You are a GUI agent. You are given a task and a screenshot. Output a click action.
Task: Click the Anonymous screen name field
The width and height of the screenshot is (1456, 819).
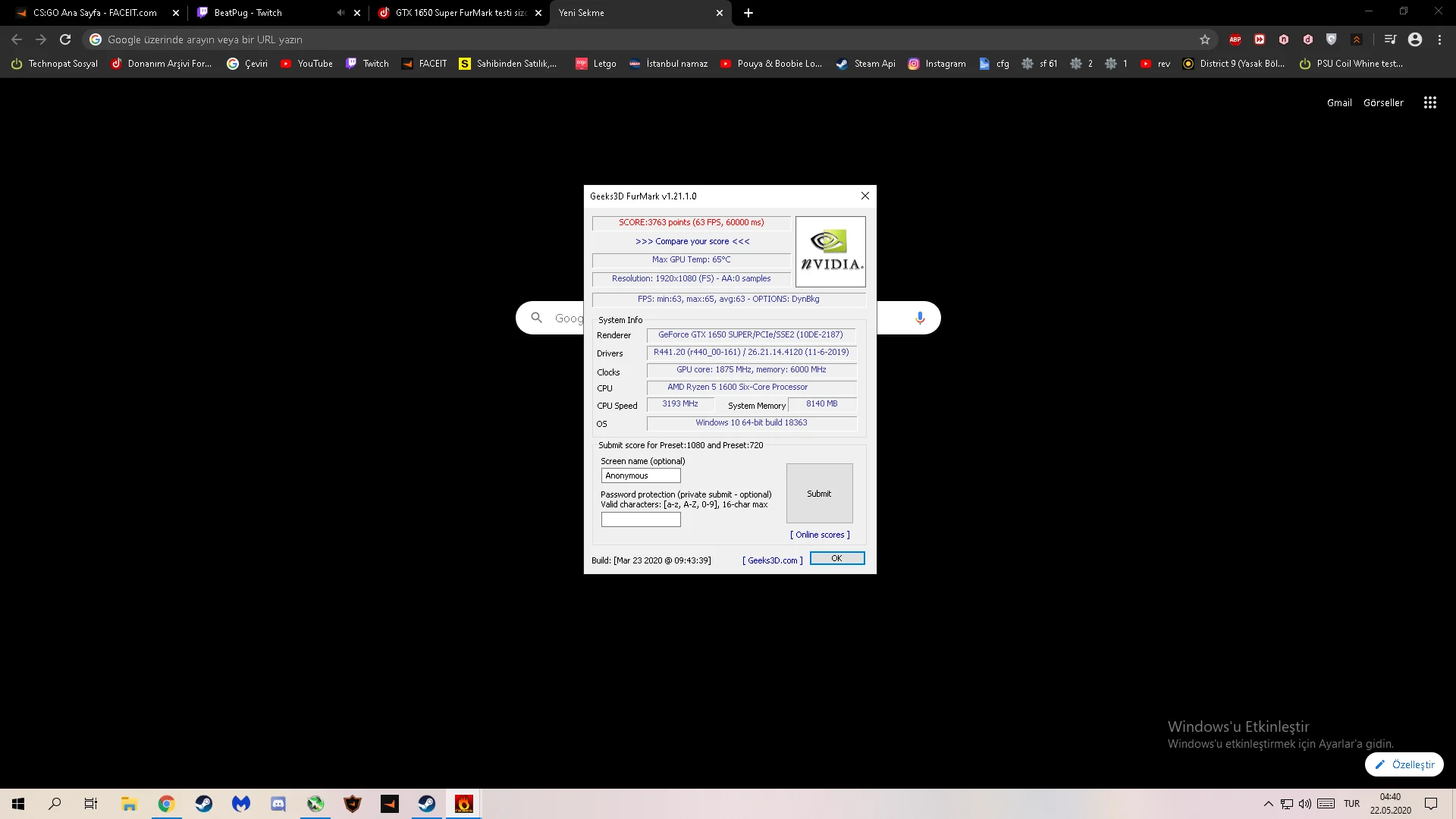(640, 475)
